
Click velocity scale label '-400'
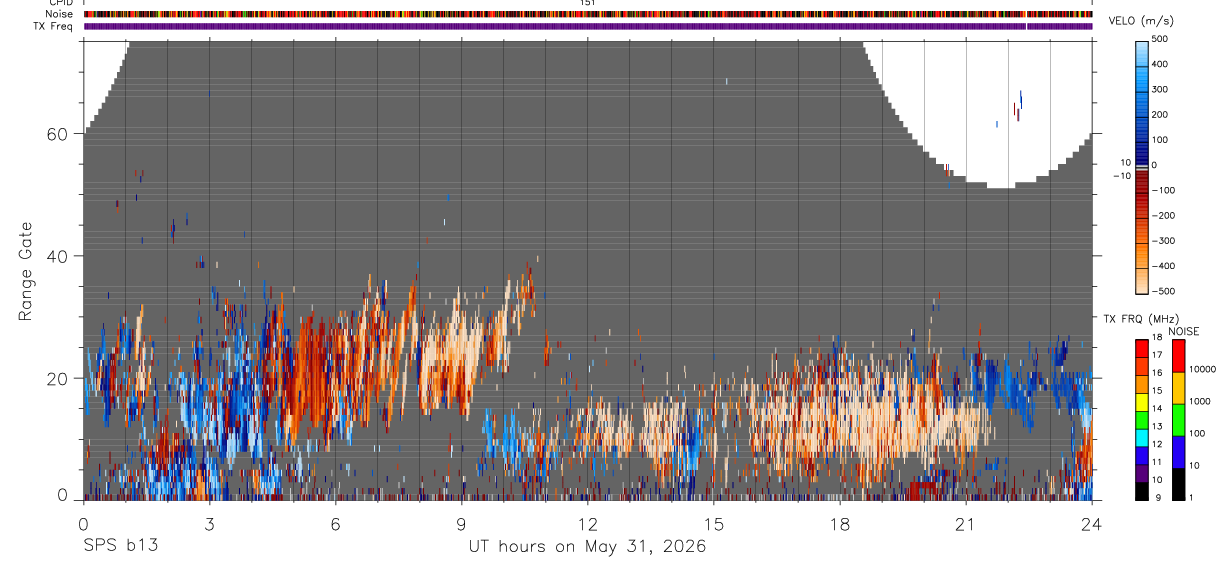[x=1161, y=266]
